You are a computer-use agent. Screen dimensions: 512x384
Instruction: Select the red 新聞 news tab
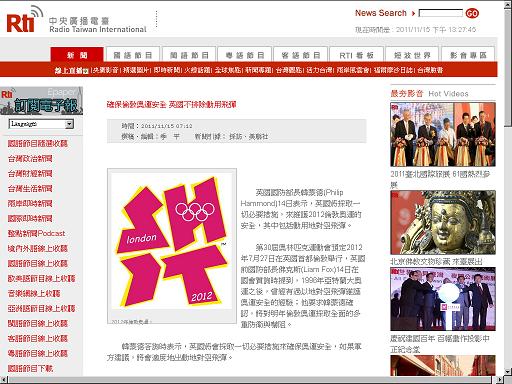click(77, 55)
